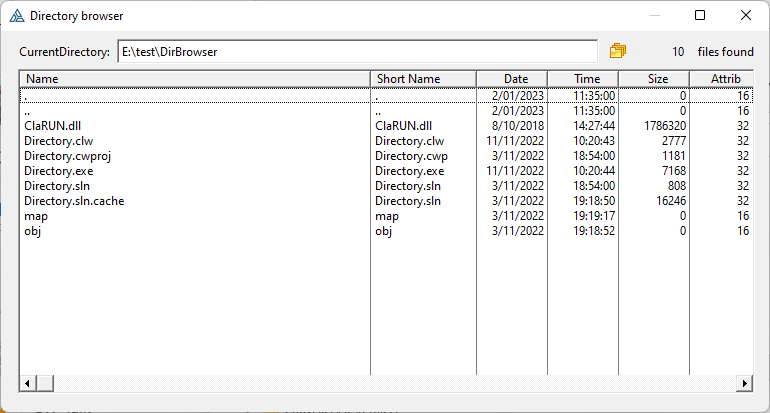770x413 pixels.
Task: Click the horizontal scrollbar right arrow
Action: click(x=744, y=383)
